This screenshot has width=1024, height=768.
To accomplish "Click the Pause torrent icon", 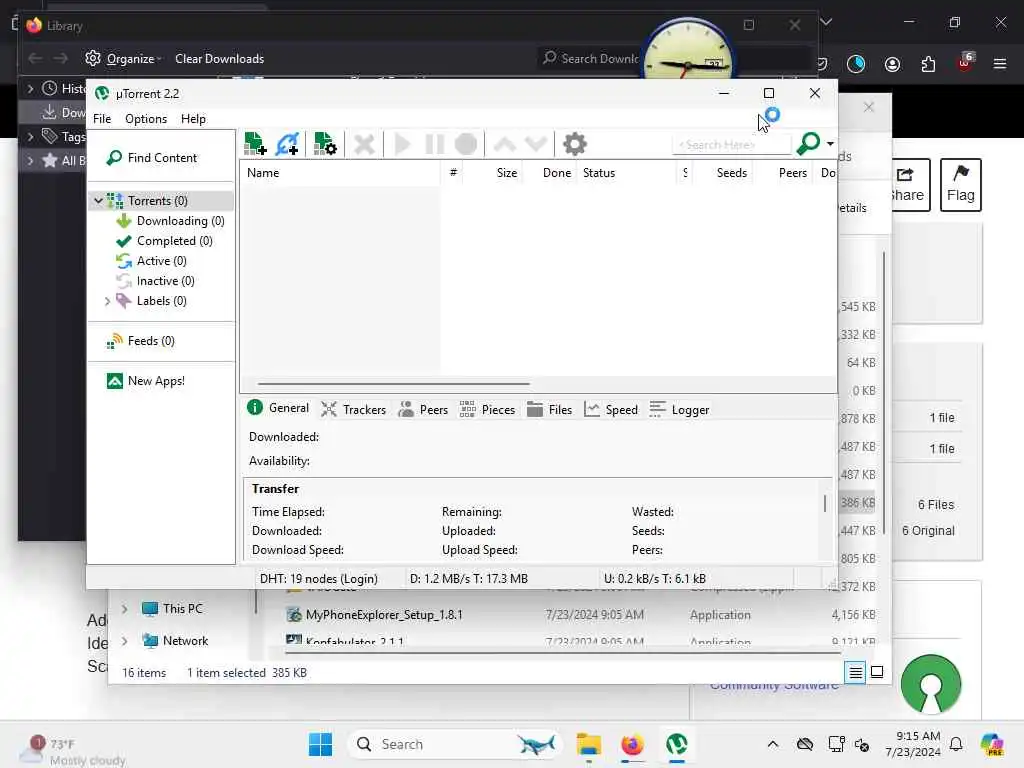I will pyautogui.click(x=434, y=144).
